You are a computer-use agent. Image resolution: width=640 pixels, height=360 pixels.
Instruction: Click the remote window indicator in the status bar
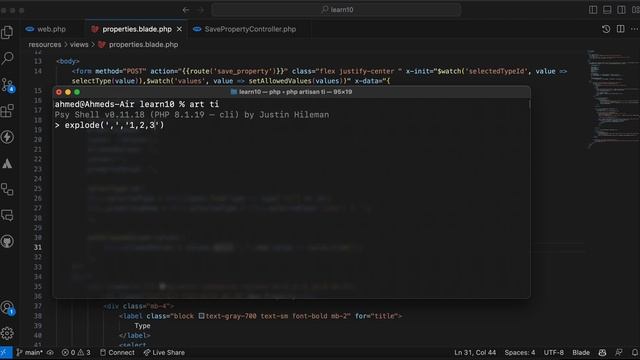pyautogui.click(x=5, y=353)
